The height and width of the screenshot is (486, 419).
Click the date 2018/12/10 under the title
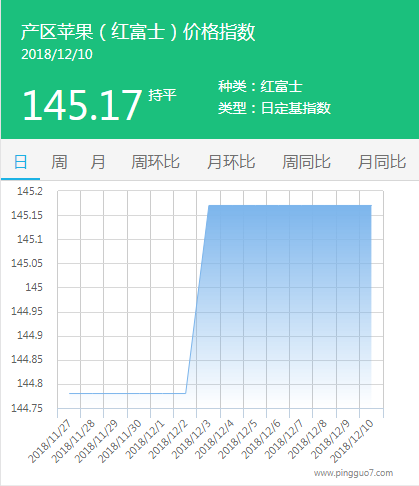click(57, 54)
